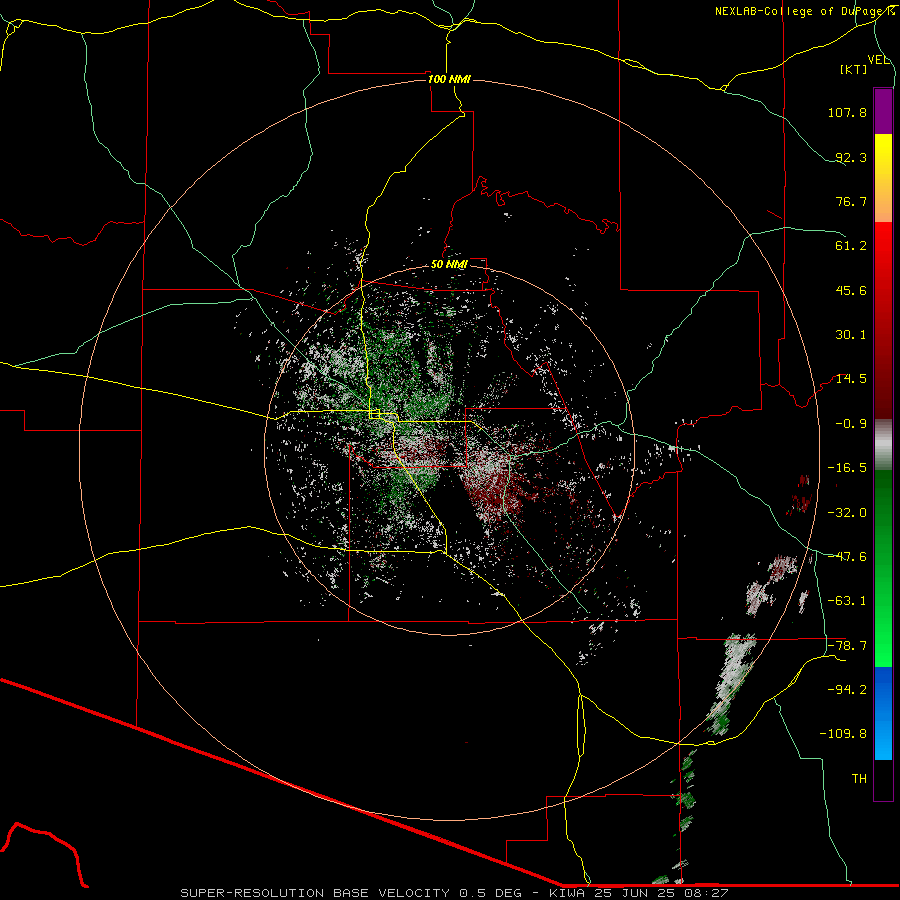Click the -78.7 legend value
Viewport: 900px width, 900px height.
pyautogui.click(x=847, y=646)
